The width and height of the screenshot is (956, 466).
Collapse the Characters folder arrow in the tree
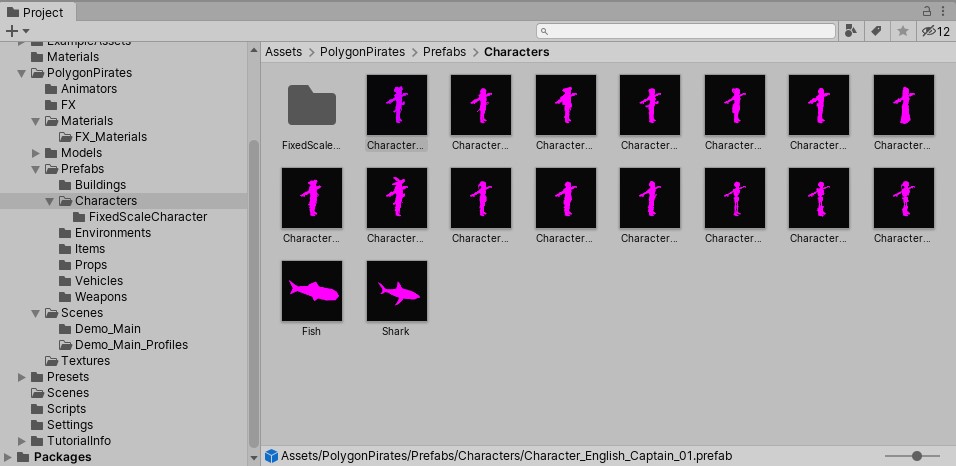[50, 201]
